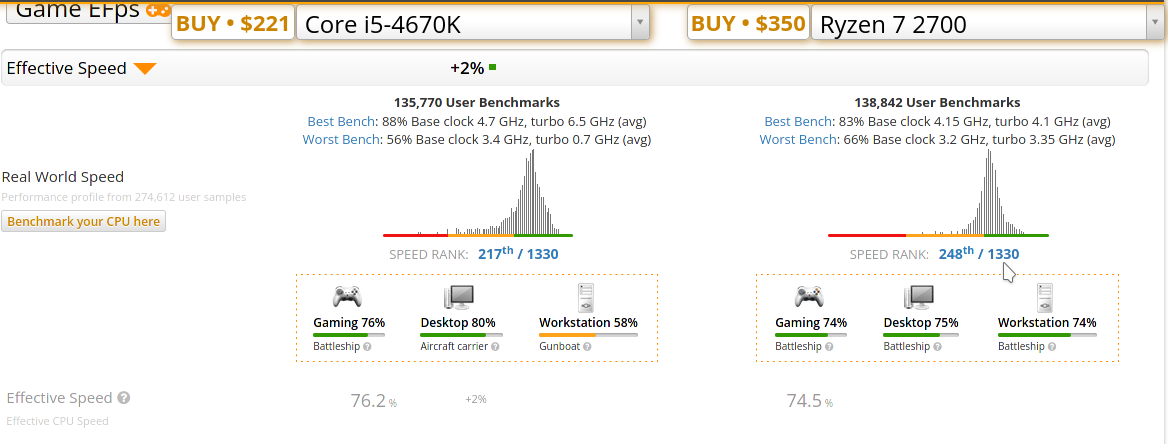
Task: Click speed rank 248th / 1330 link
Action: [979, 253]
